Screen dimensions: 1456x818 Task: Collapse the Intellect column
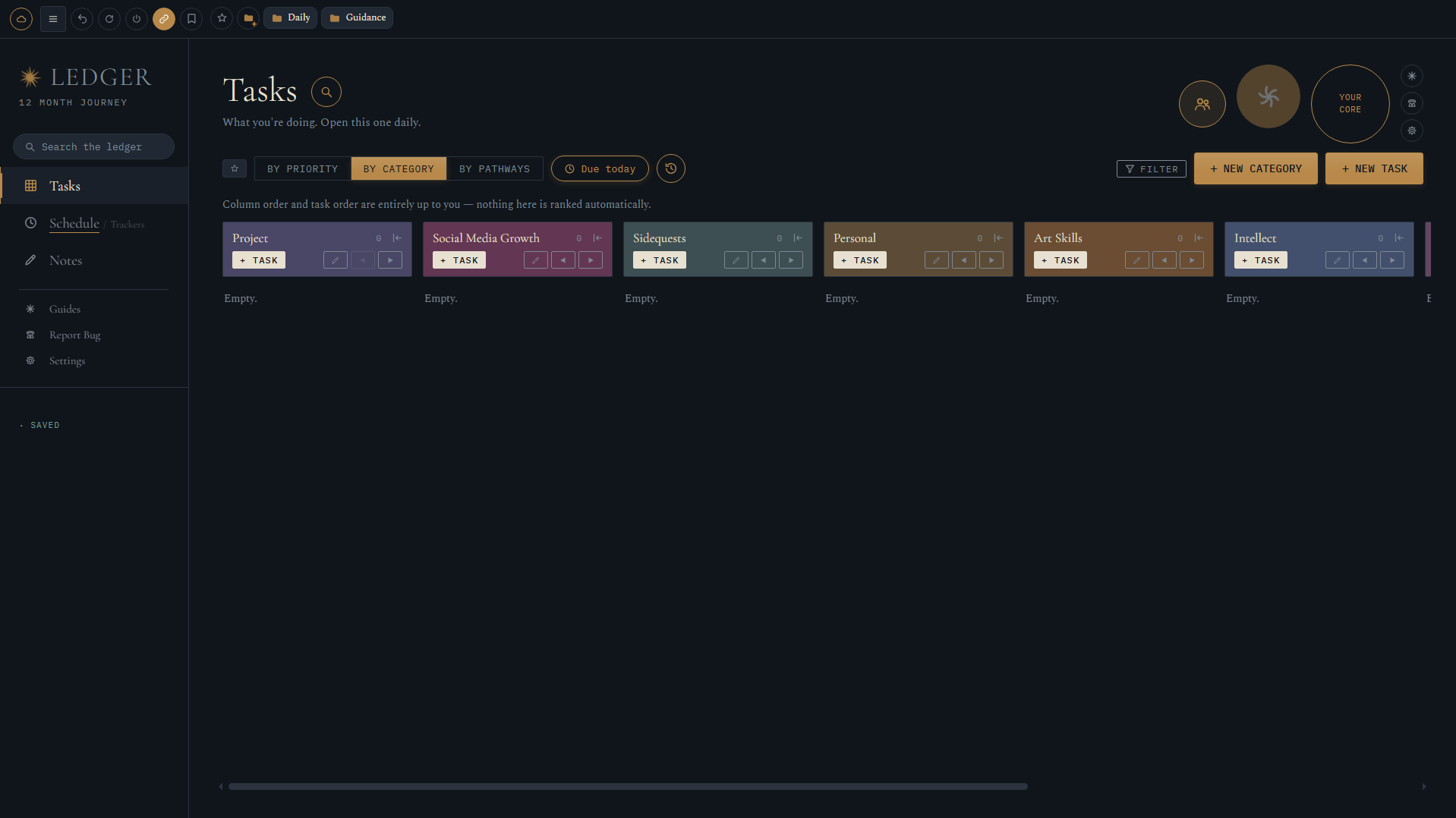[x=1399, y=238]
